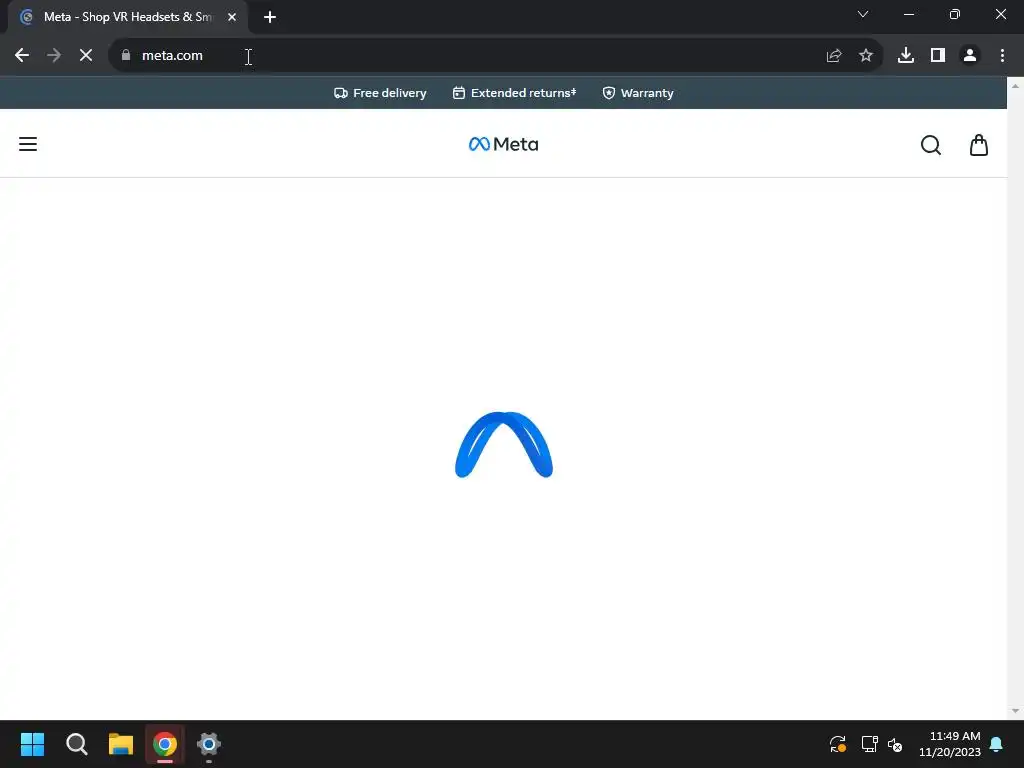Open the tab search dropdown
Image resolution: width=1024 pixels, height=768 pixels.
pos(863,14)
